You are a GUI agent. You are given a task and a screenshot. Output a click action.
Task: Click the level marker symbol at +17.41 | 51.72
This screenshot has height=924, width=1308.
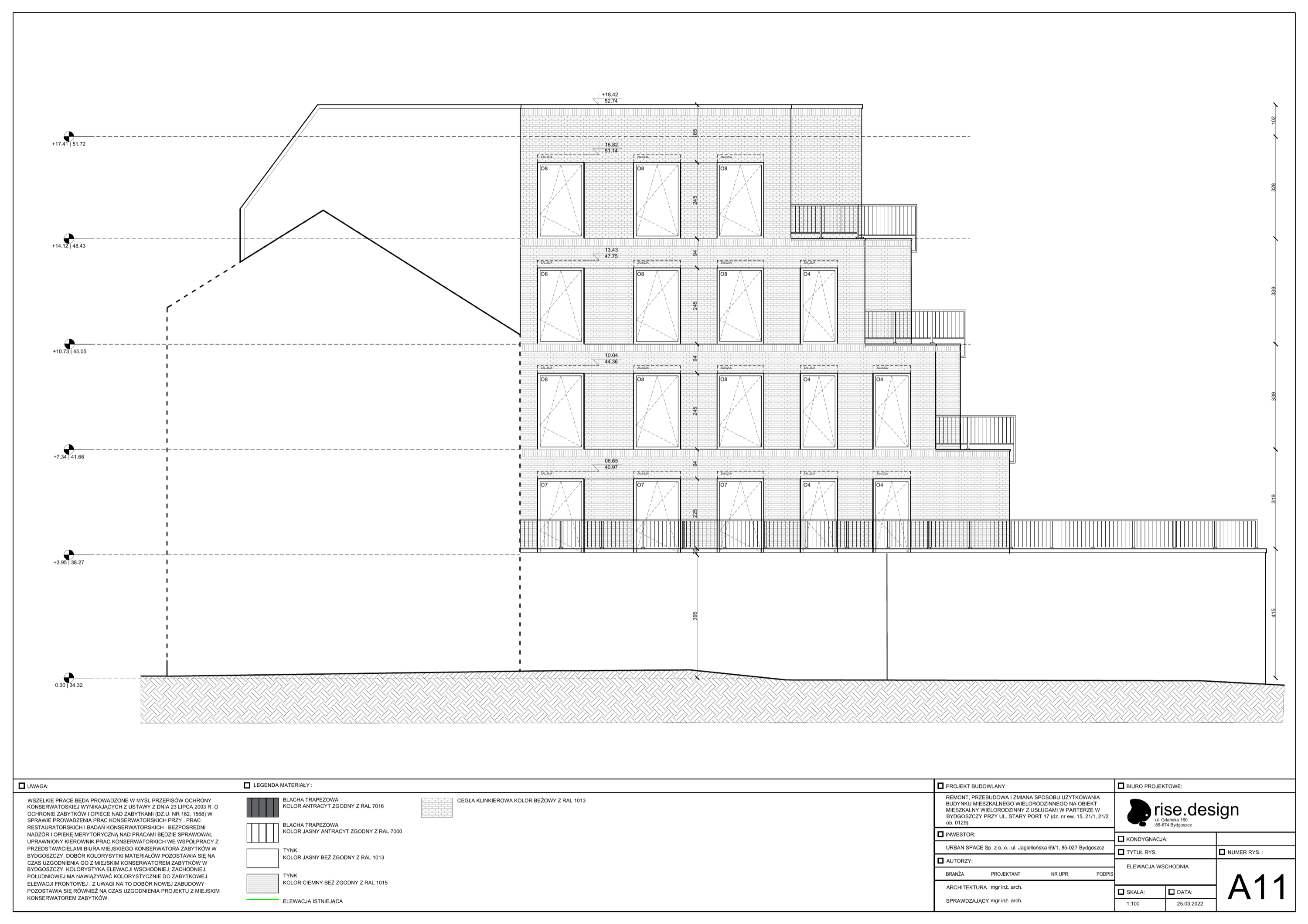[x=68, y=136]
